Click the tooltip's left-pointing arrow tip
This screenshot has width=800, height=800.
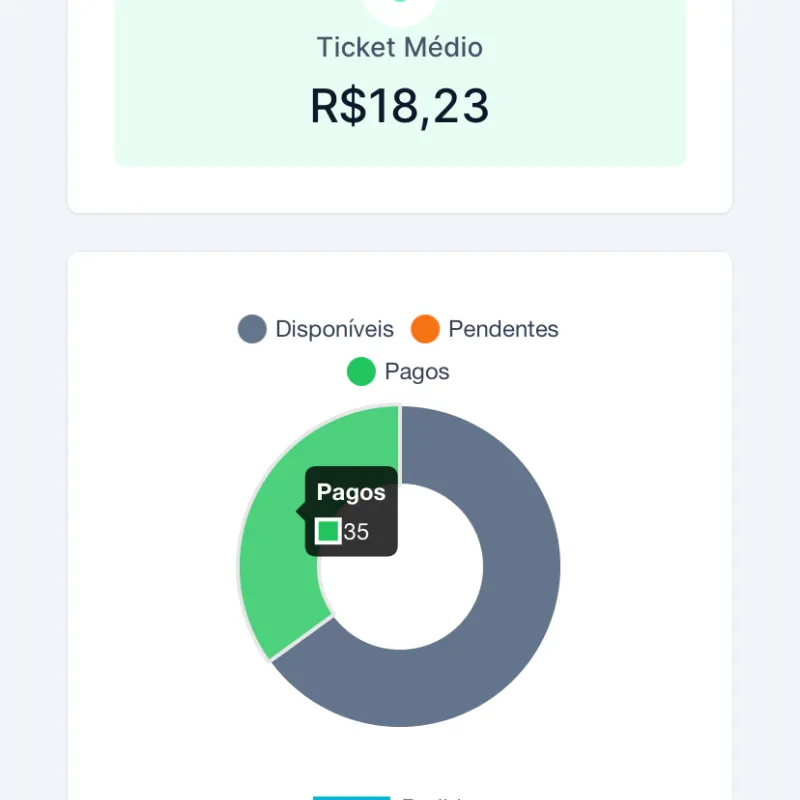click(x=300, y=511)
